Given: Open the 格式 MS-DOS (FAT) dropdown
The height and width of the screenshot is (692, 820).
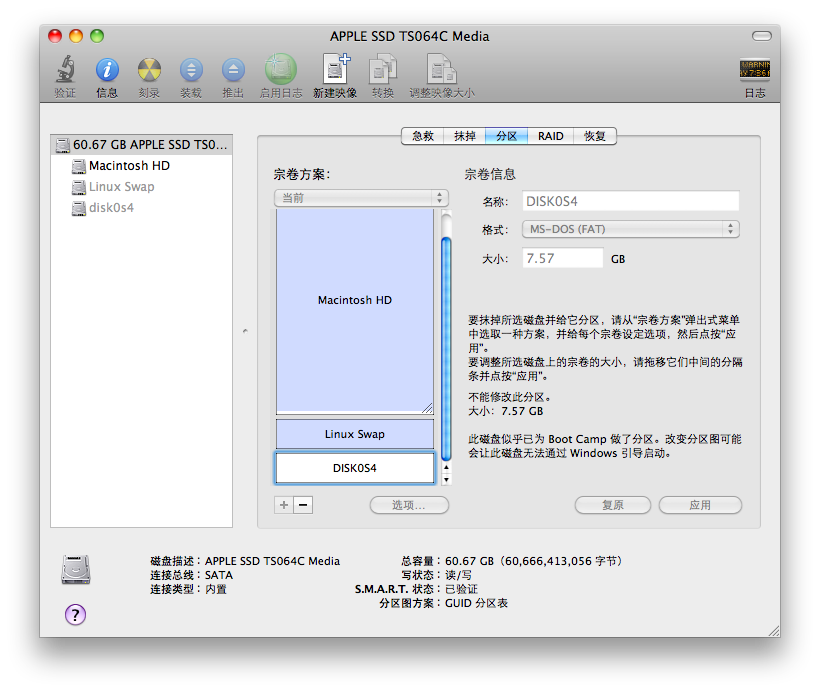Looking at the screenshot, I should pos(630,229).
